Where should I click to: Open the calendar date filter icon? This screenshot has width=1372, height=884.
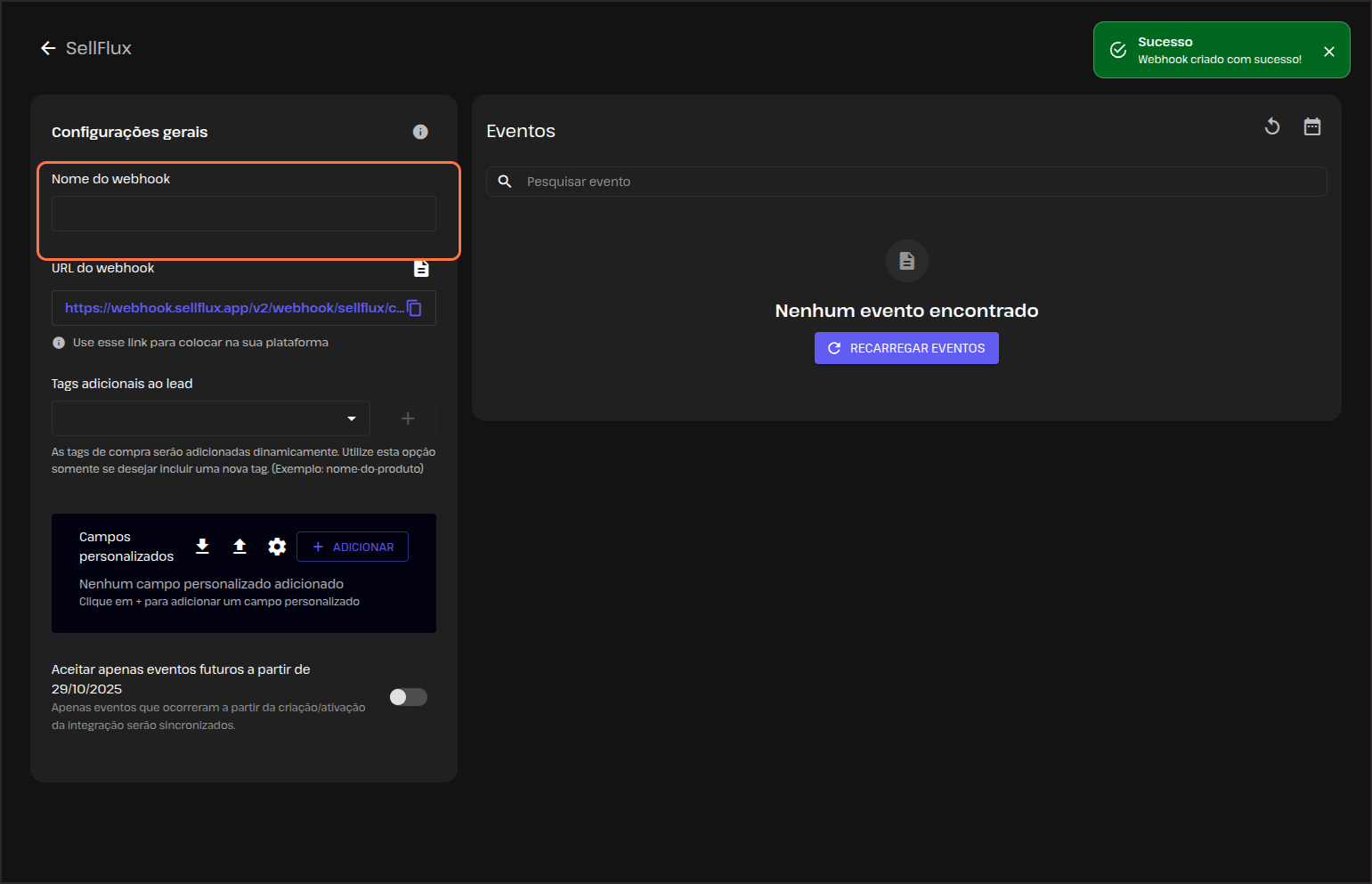tap(1312, 126)
